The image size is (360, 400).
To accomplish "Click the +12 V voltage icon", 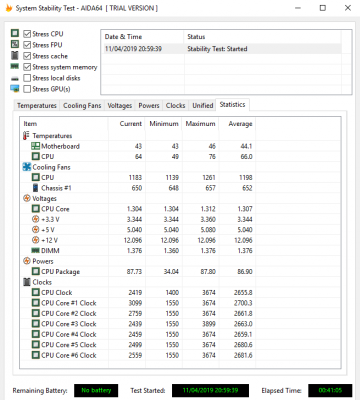I will click(35, 240).
